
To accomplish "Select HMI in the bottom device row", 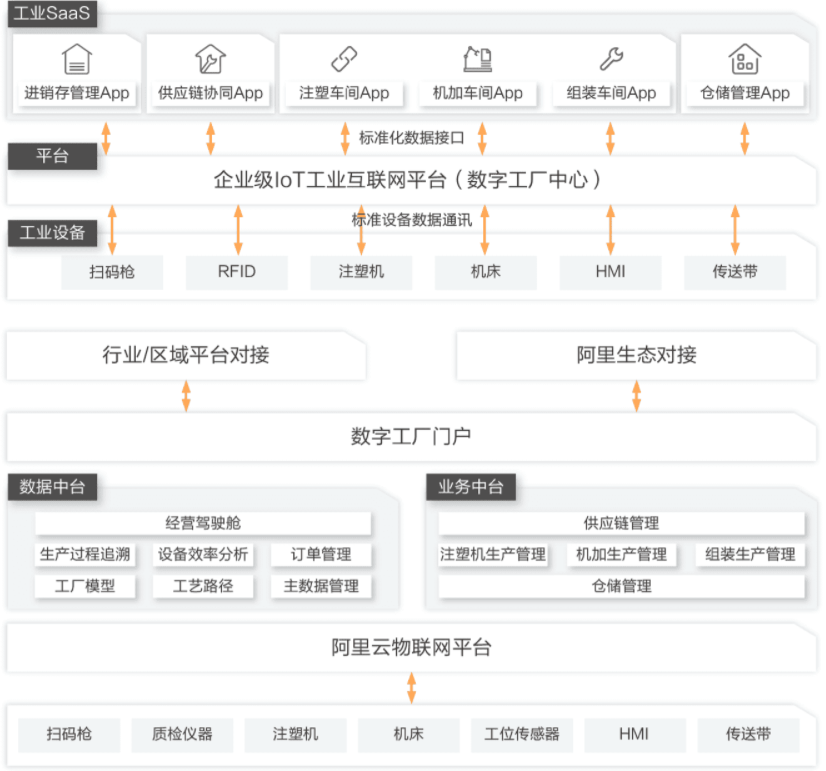I will 635,735.
